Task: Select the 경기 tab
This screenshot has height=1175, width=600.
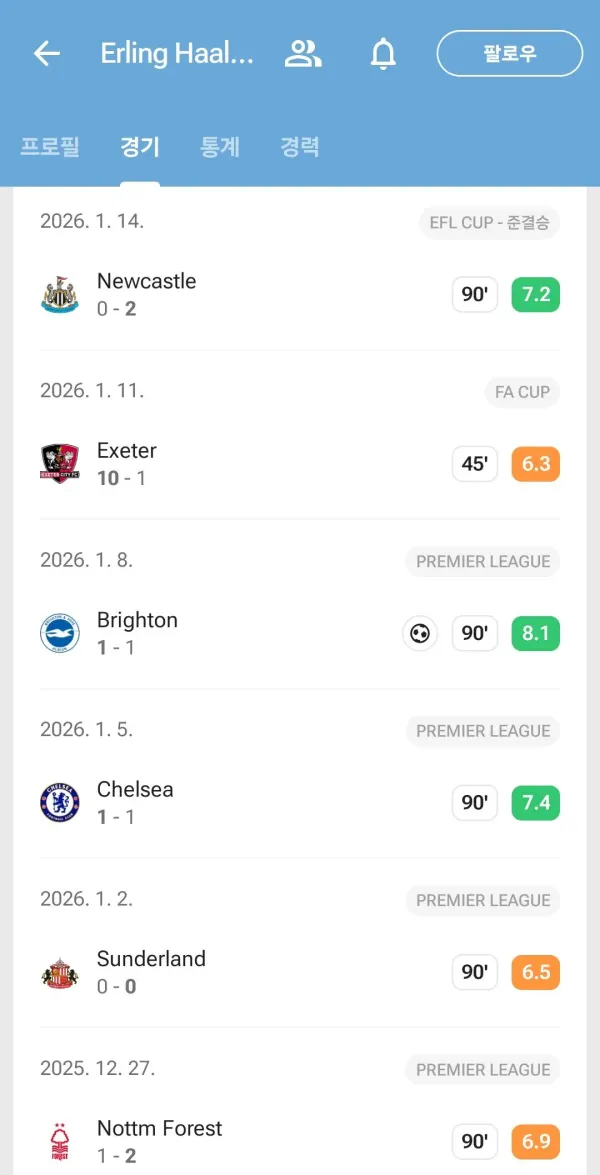Action: coord(140,147)
